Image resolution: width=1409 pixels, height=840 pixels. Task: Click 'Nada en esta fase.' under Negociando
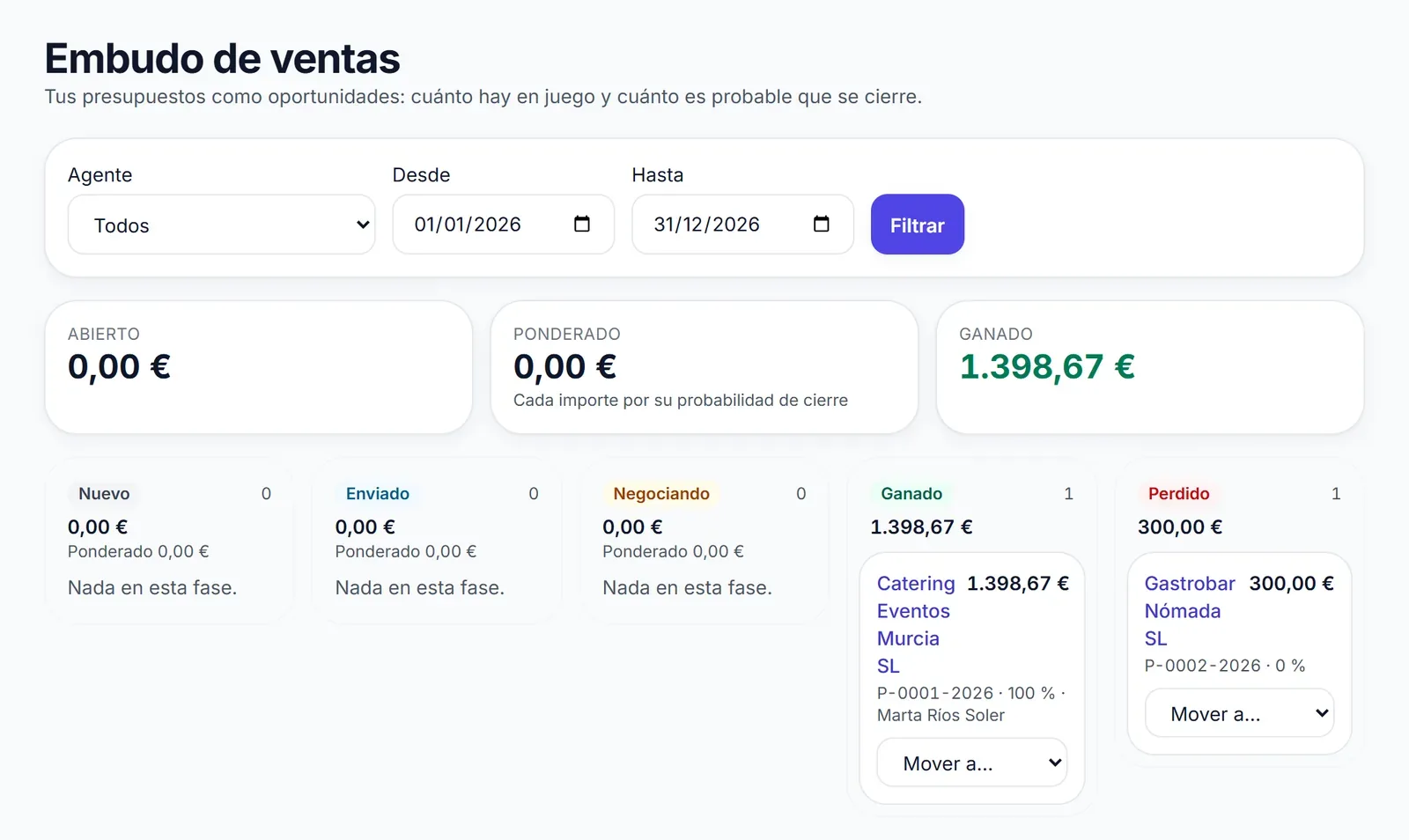687,587
